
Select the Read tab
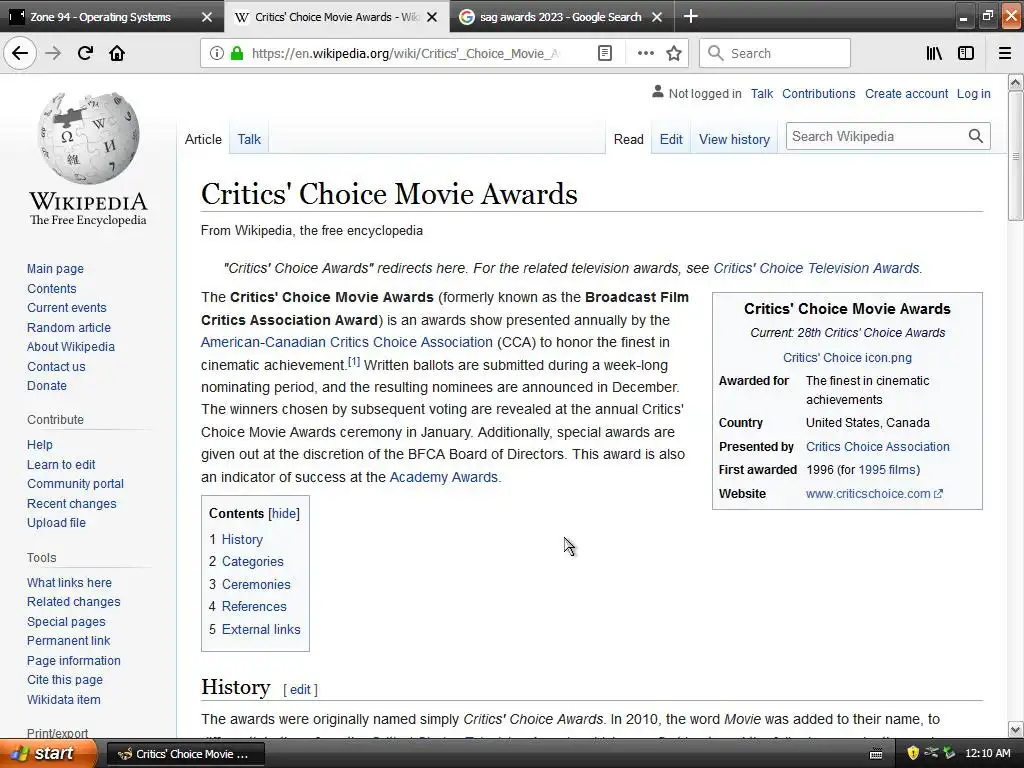pos(628,139)
